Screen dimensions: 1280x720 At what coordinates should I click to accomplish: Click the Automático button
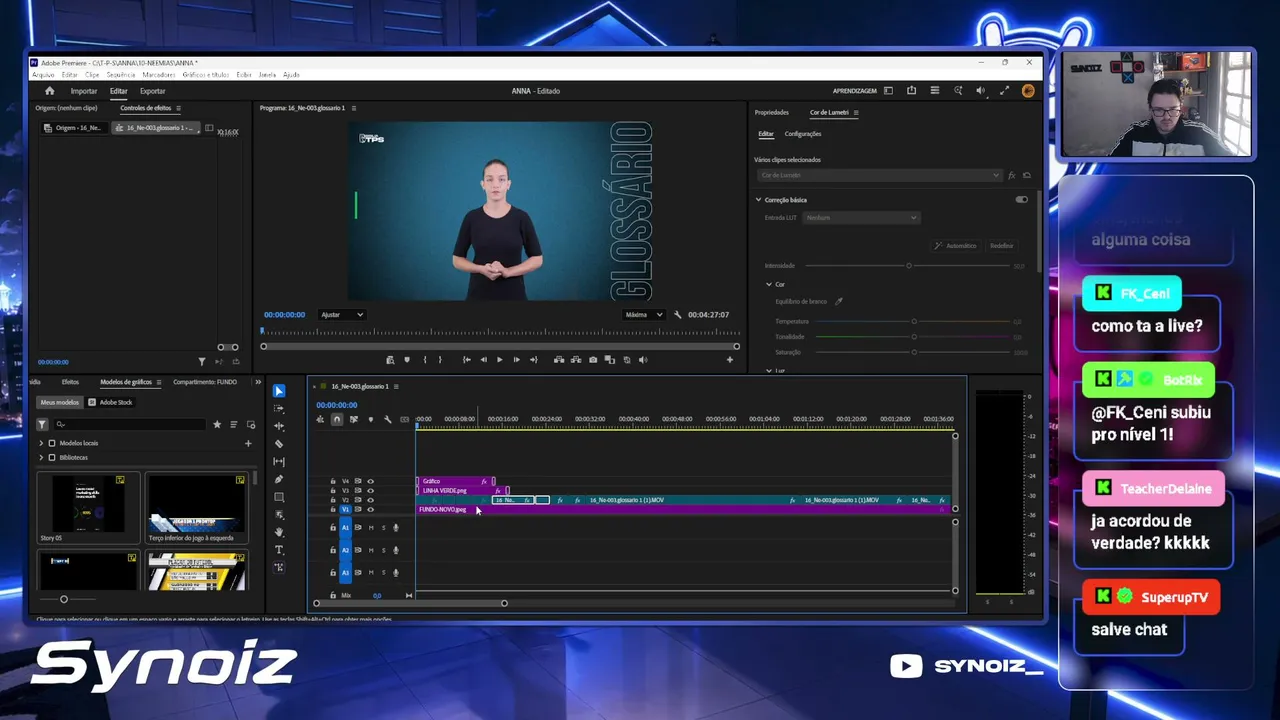click(956, 246)
